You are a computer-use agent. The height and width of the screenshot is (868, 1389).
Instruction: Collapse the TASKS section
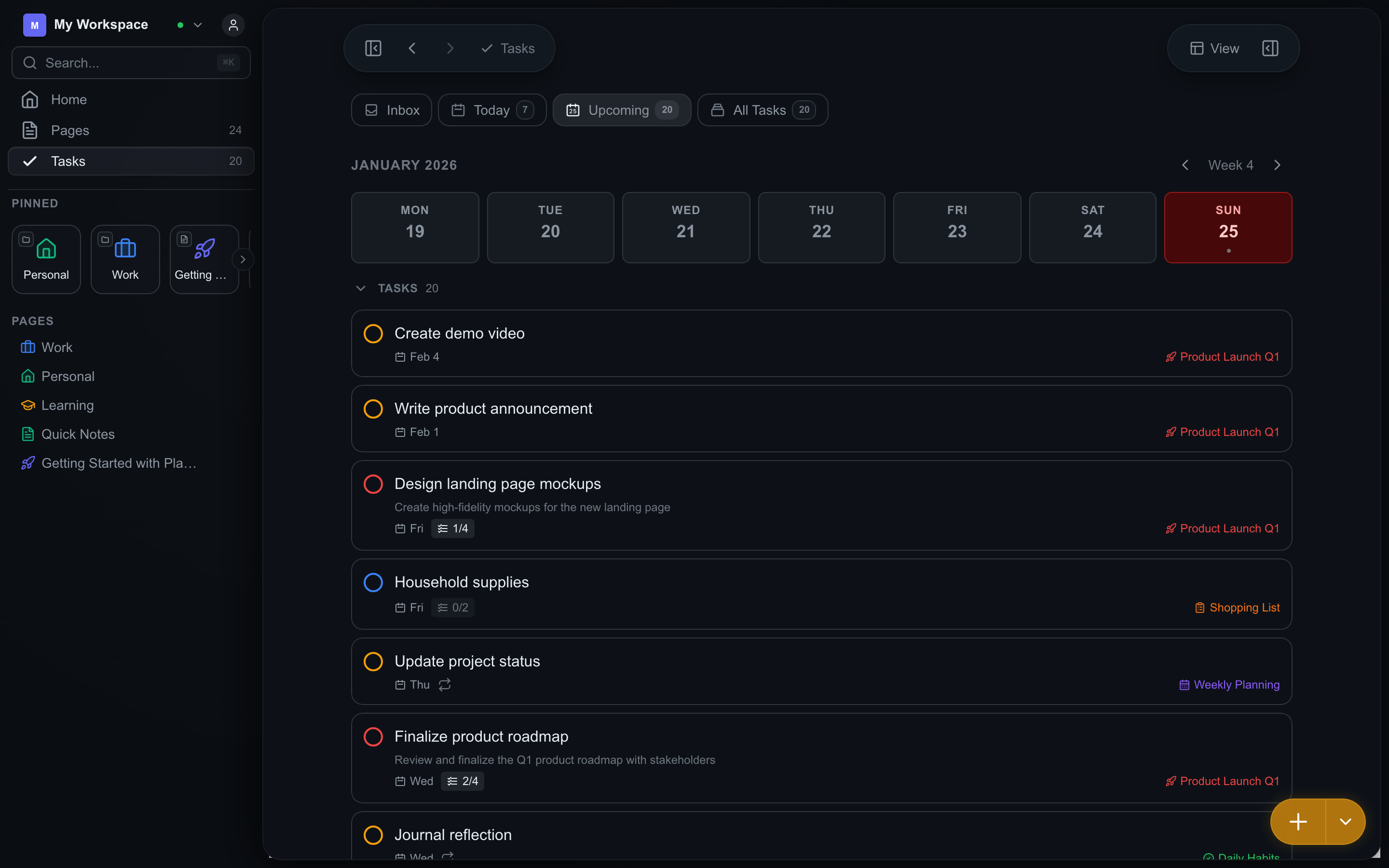coord(361,288)
